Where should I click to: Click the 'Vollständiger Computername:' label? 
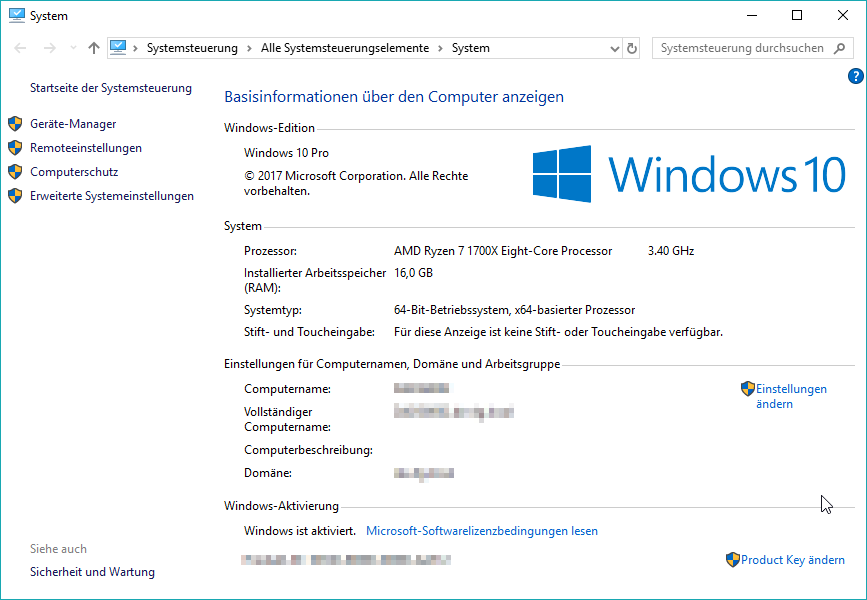(x=288, y=420)
